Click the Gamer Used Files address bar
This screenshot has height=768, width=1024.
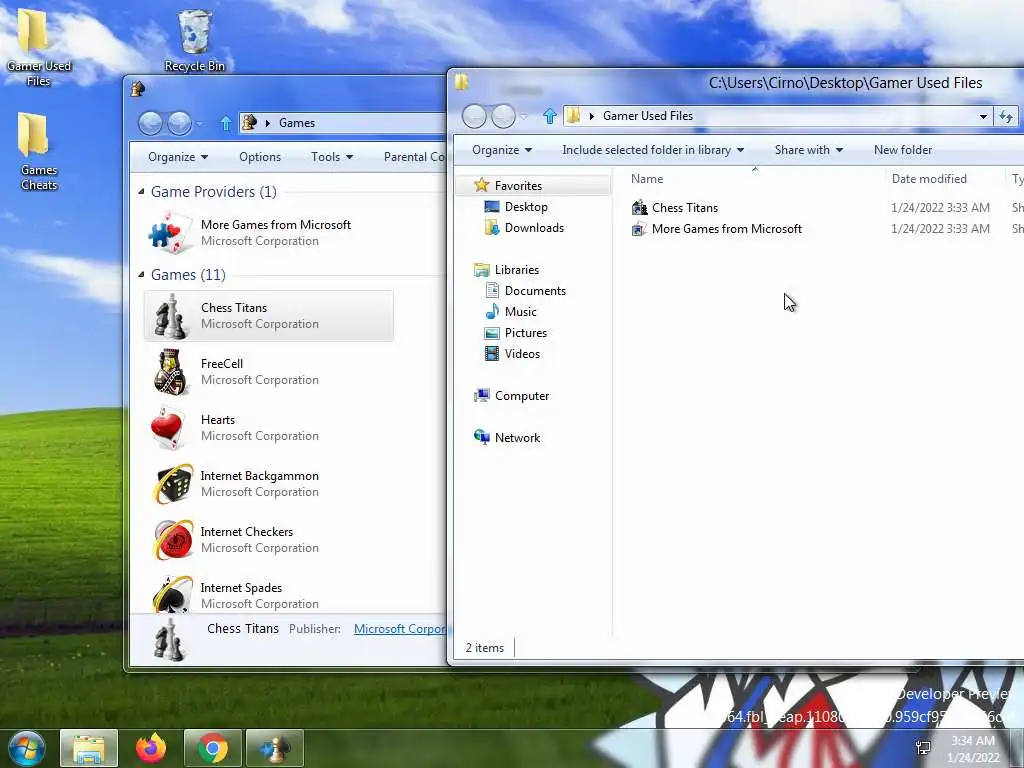(x=777, y=116)
